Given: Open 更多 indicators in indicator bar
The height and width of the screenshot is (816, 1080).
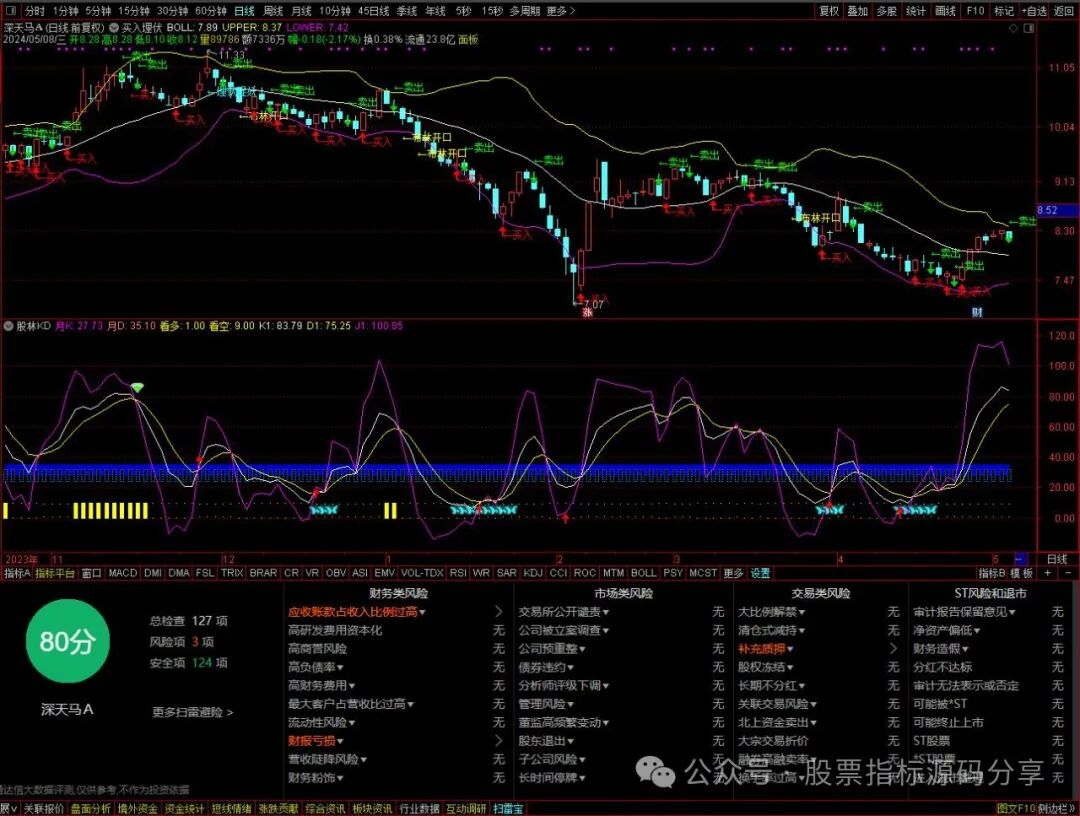Looking at the screenshot, I should (734, 573).
